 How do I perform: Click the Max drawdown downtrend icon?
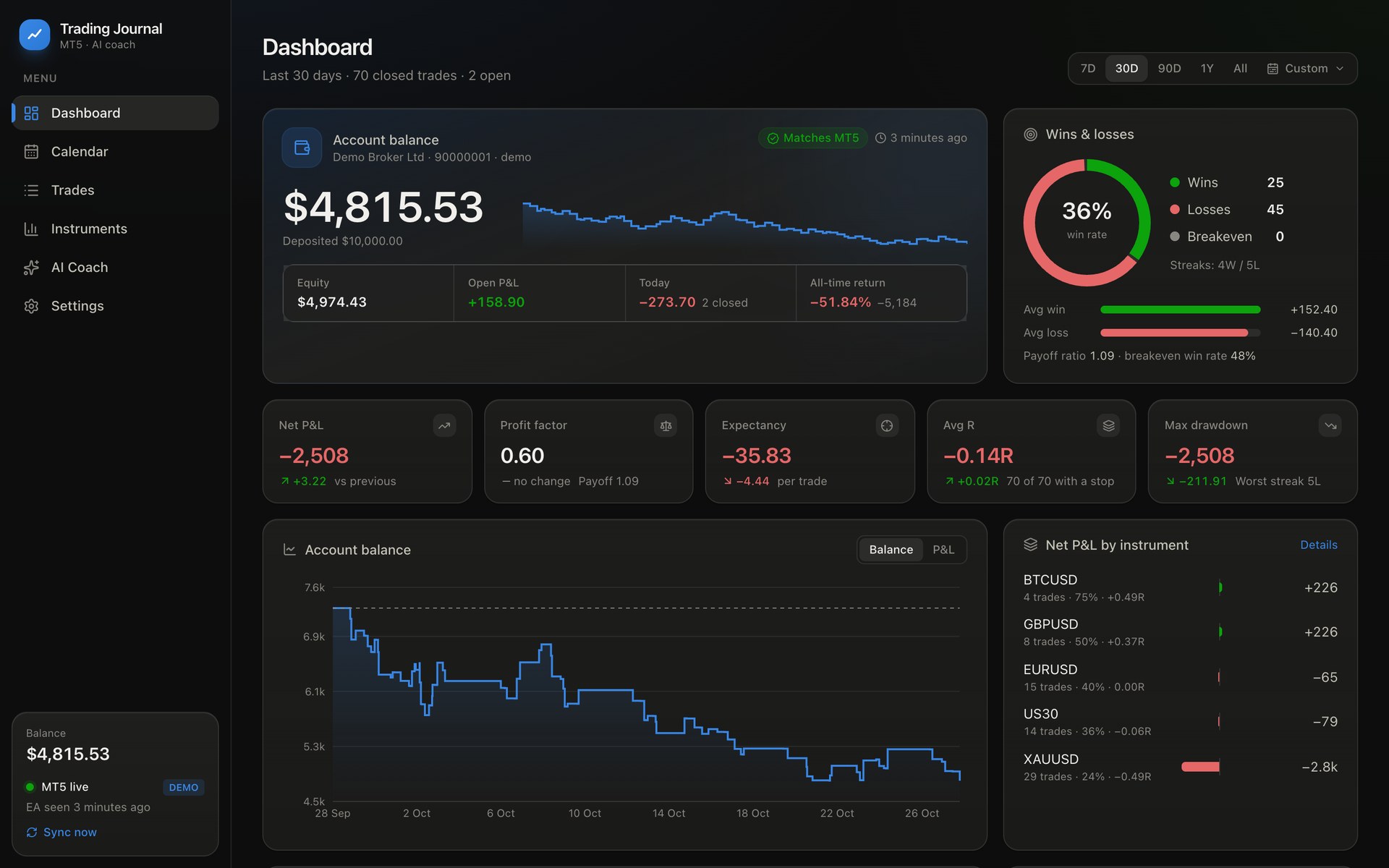[x=1330, y=425]
